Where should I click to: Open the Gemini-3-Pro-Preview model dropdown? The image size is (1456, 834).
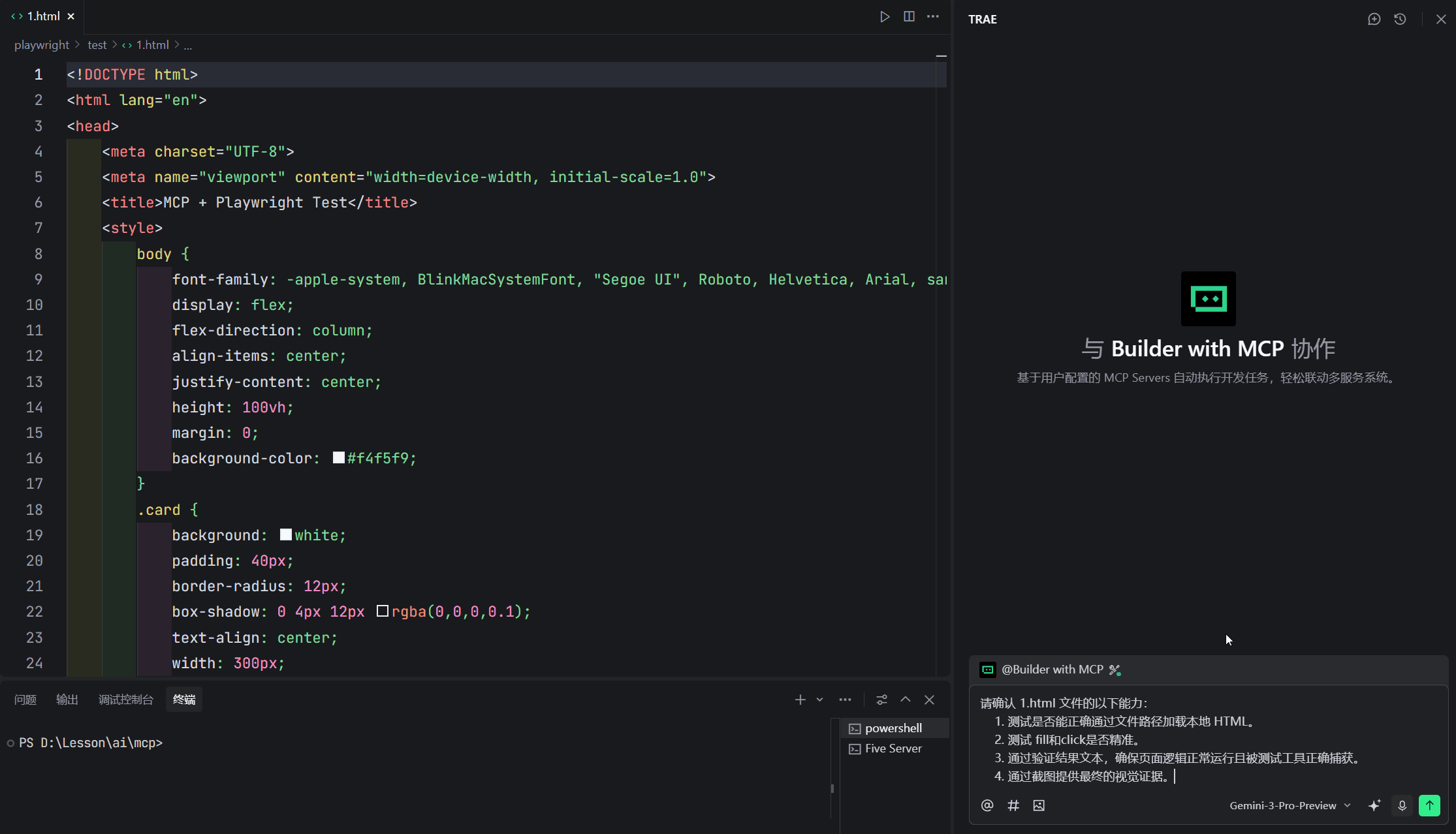(x=1290, y=805)
